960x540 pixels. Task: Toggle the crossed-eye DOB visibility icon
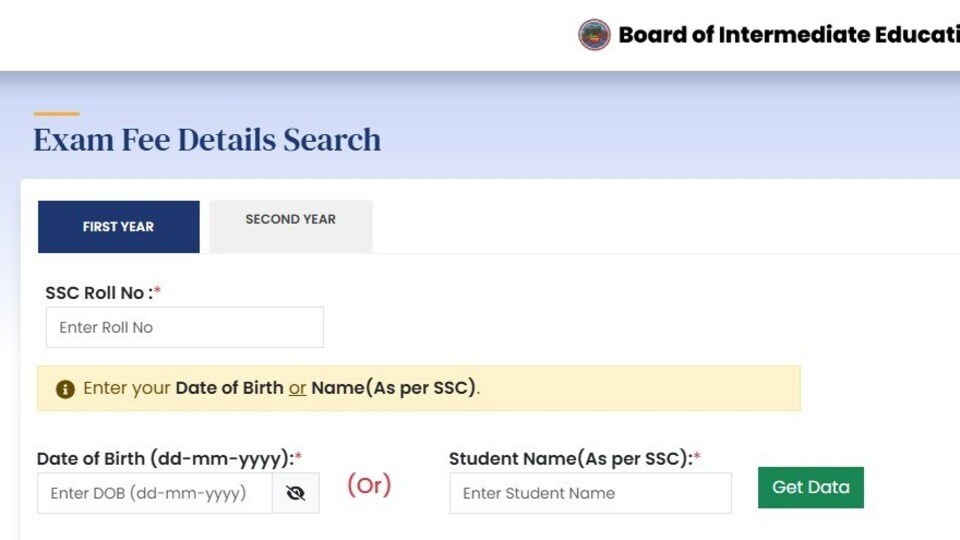(296, 493)
